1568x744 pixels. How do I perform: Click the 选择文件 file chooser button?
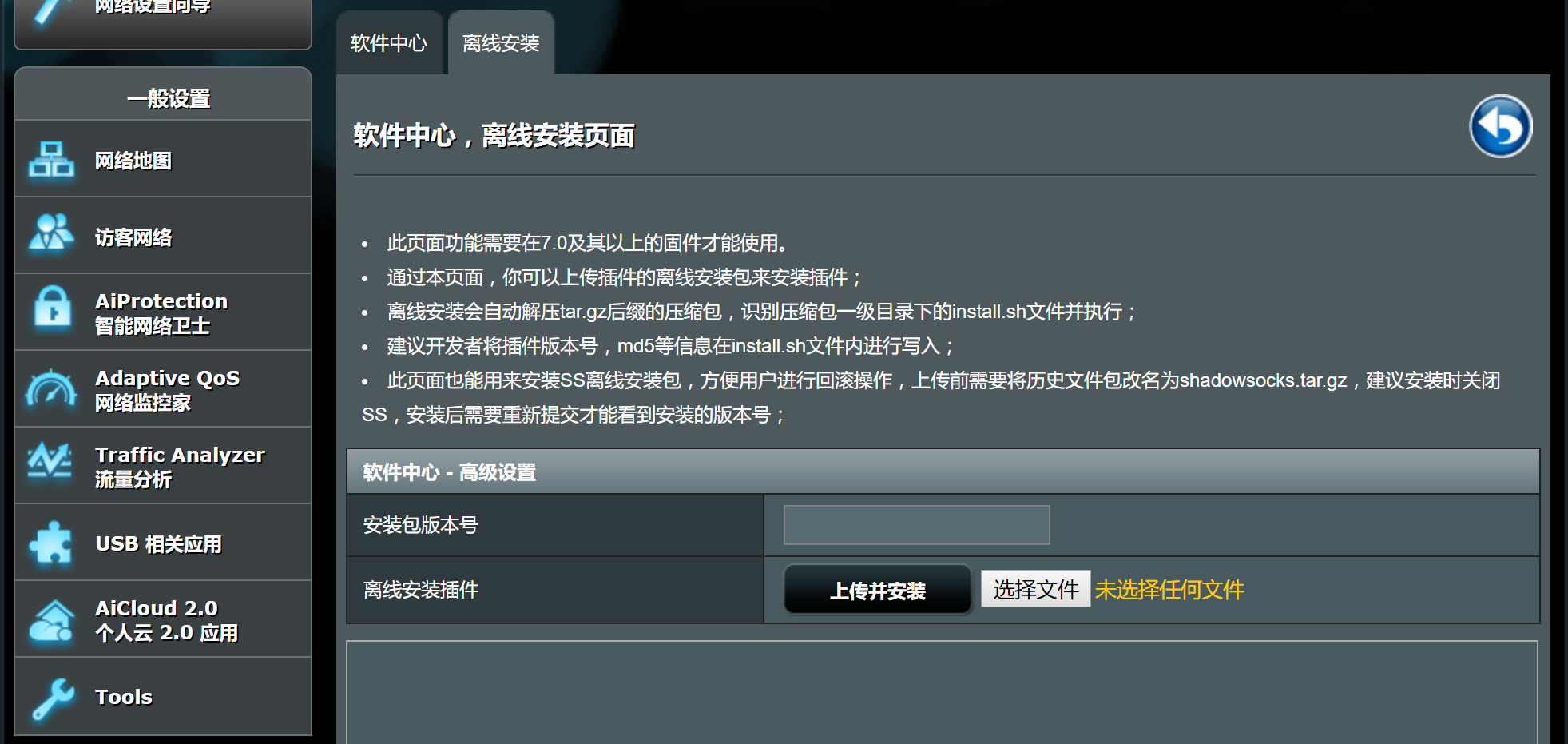tap(1035, 590)
